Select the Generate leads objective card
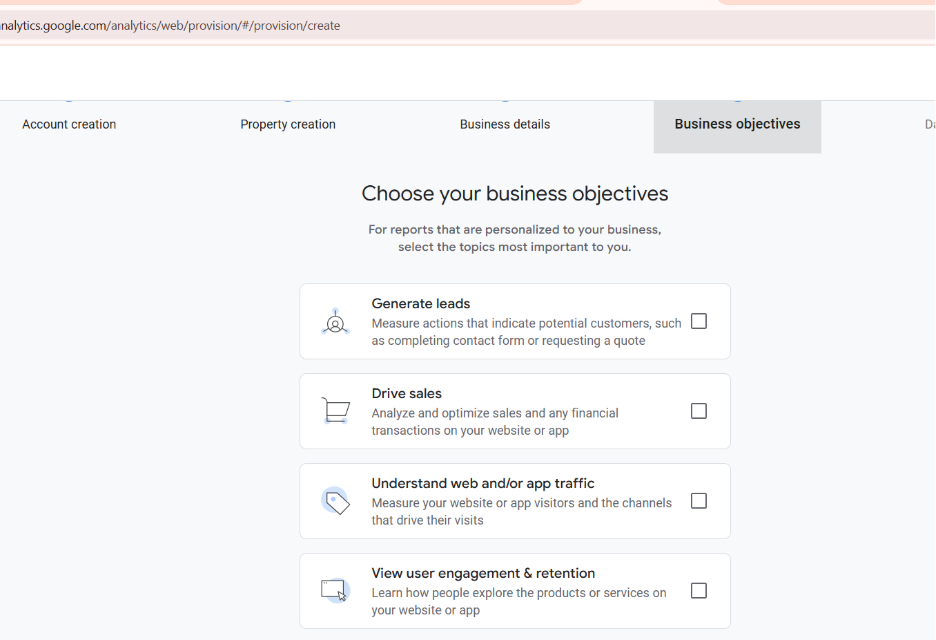 (x=514, y=321)
